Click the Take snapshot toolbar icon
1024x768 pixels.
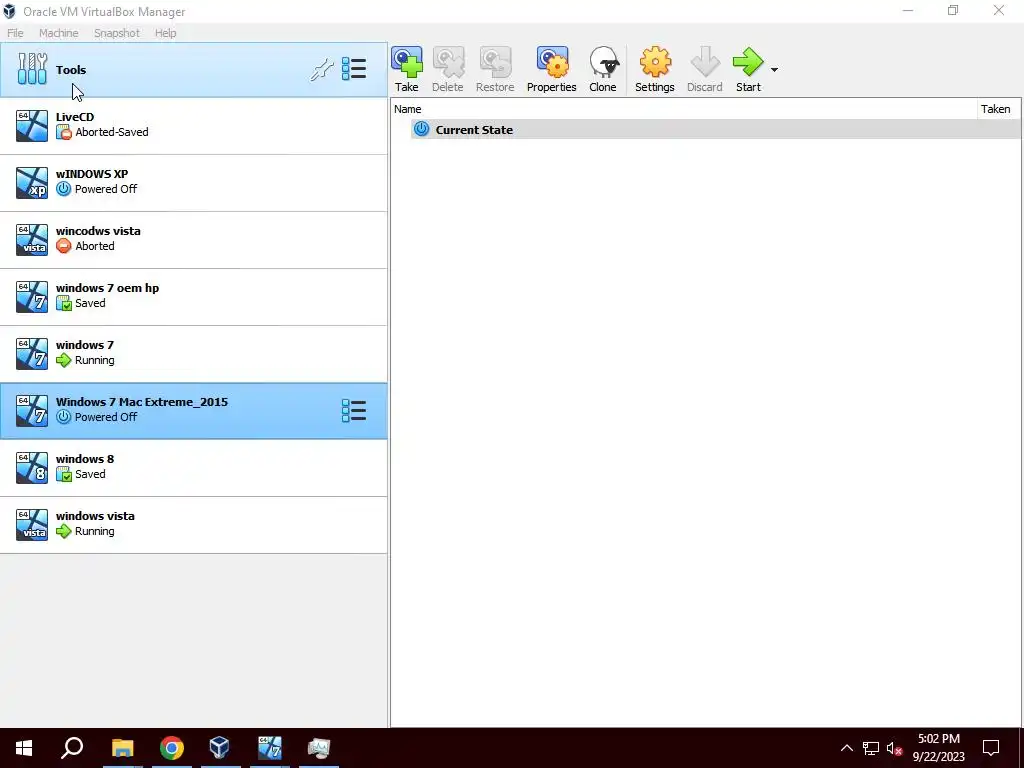[406, 69]
